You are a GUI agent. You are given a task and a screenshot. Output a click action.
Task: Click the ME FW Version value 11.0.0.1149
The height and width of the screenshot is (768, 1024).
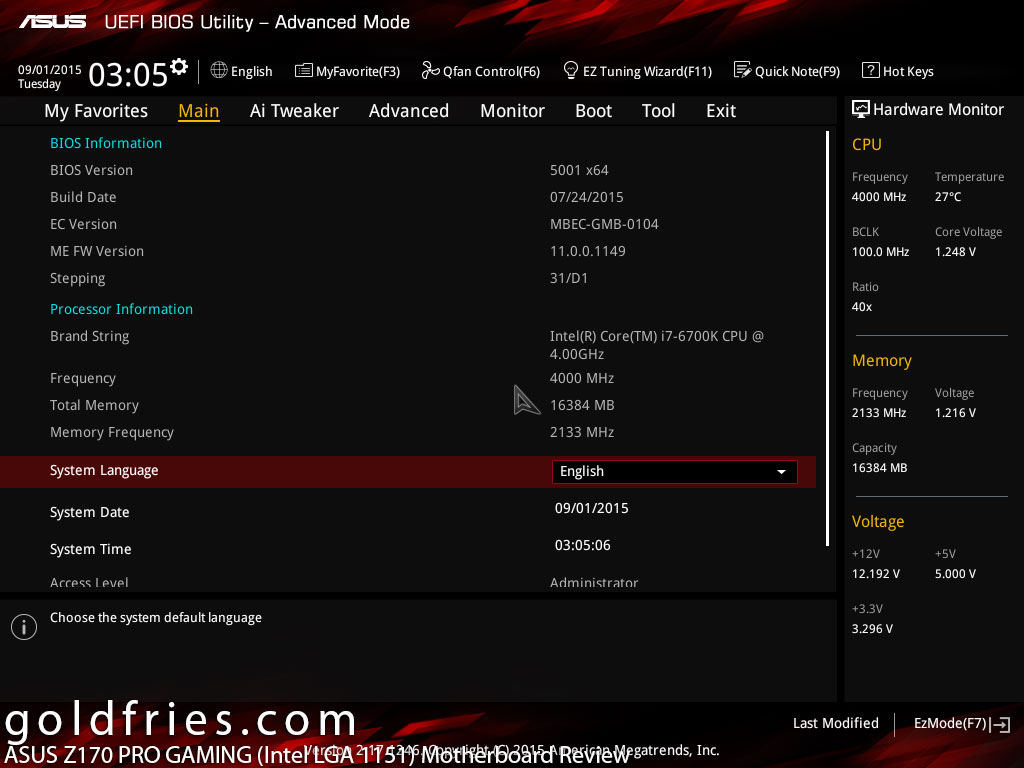click(x=588, y=251)
